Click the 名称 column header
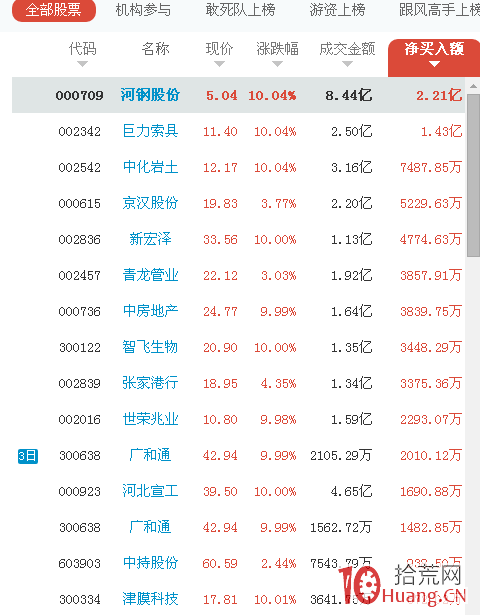 155,49
